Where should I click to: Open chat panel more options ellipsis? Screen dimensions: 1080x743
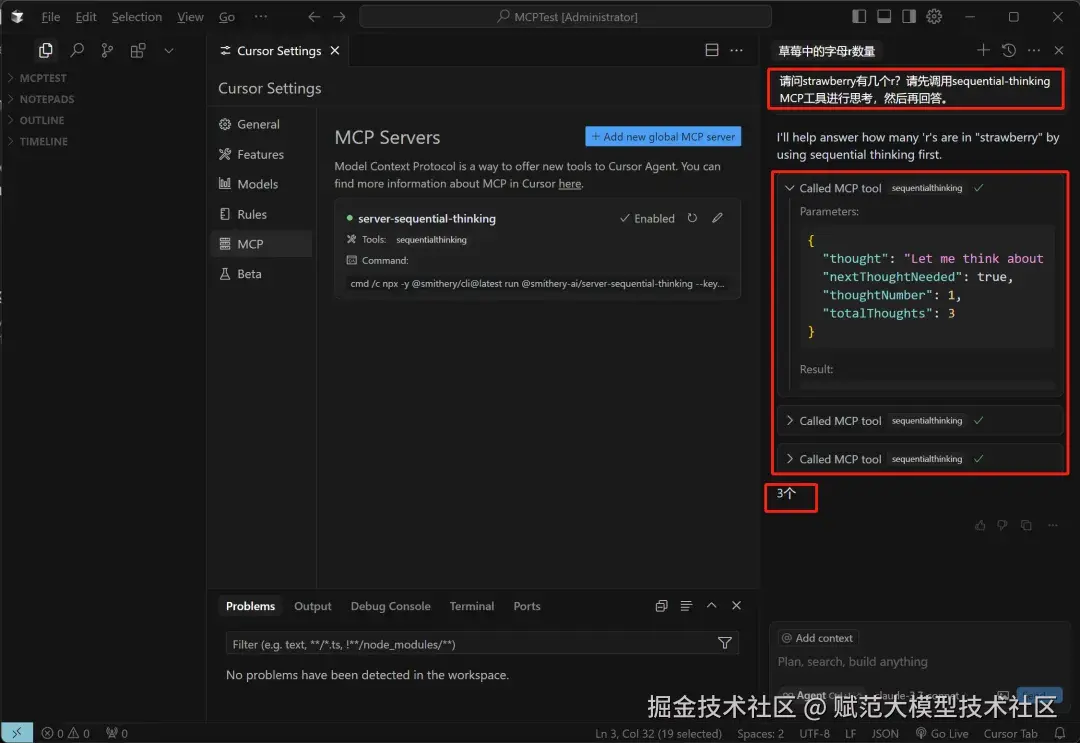pos(1034,50)
